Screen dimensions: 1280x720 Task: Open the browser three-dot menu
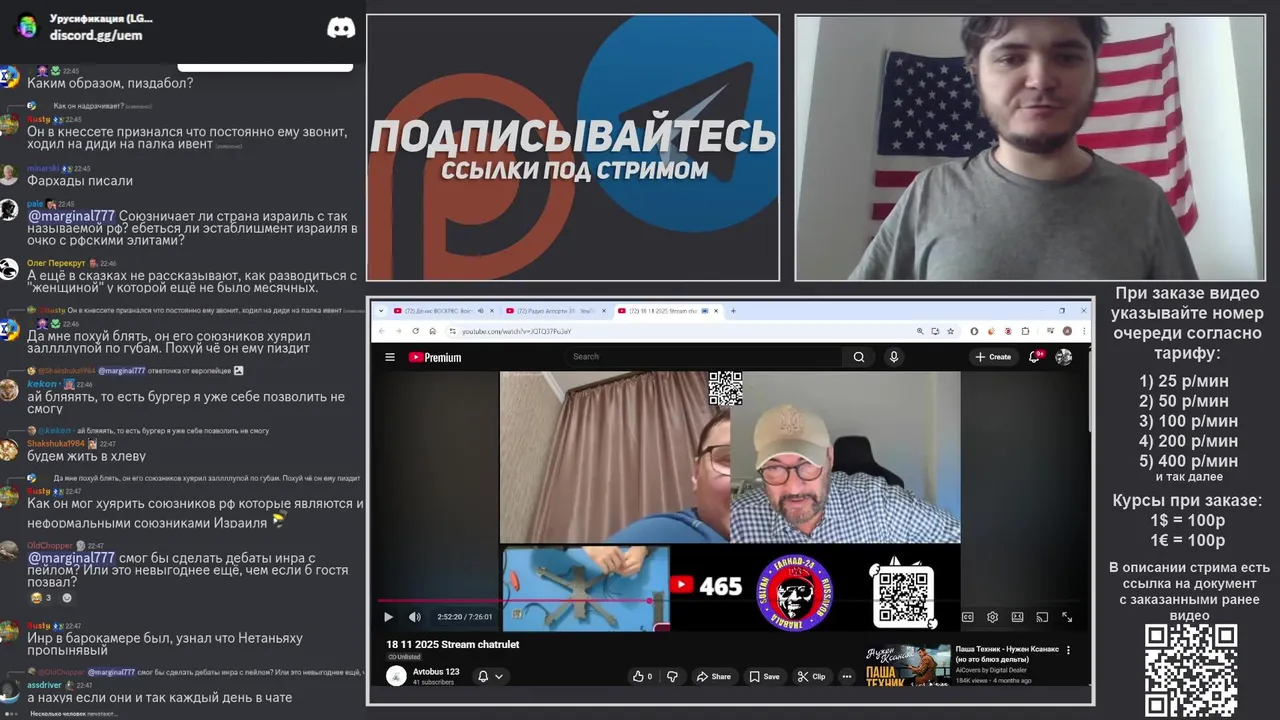click(1083, 331)
